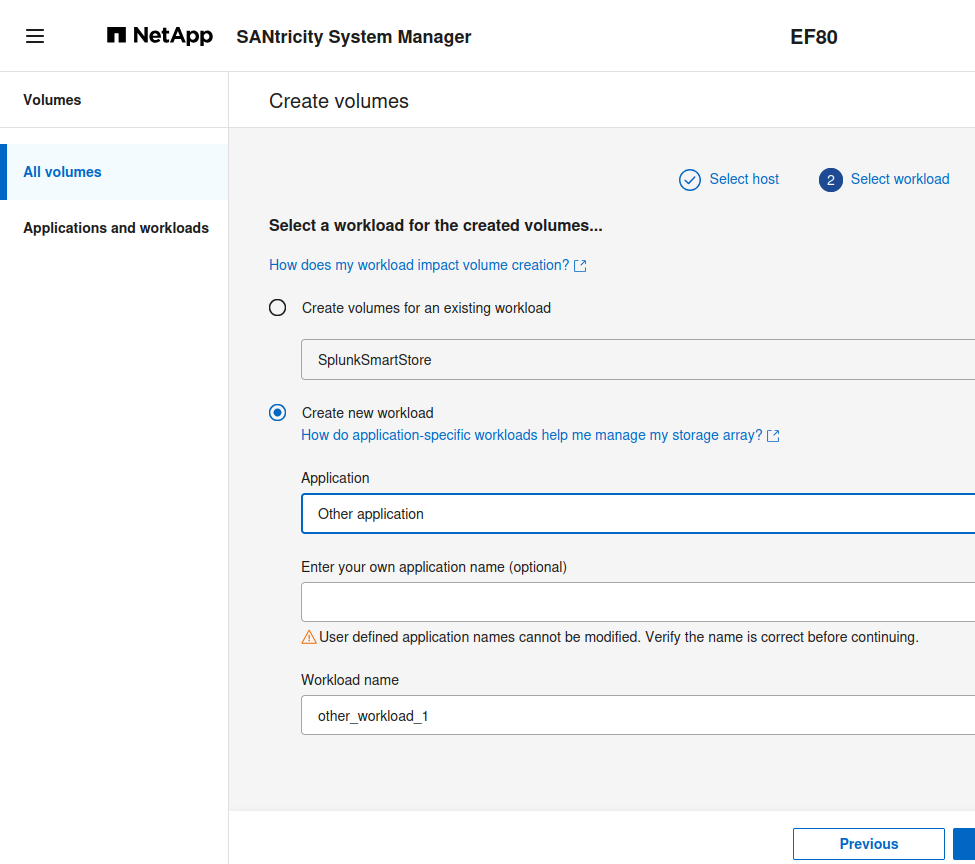Click the step 2 circle icon
The image size is (975, 864).
tap(830, 180)
